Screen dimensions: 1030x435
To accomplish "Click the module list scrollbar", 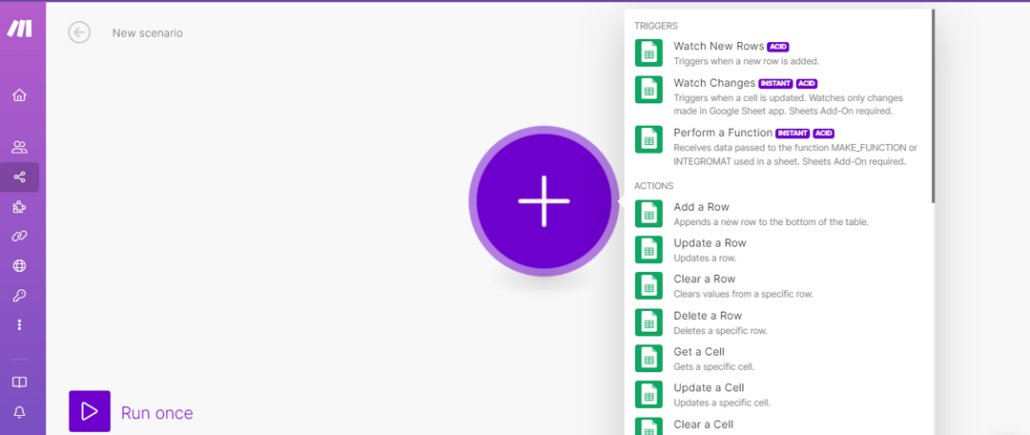I will (x=933, y=105).
